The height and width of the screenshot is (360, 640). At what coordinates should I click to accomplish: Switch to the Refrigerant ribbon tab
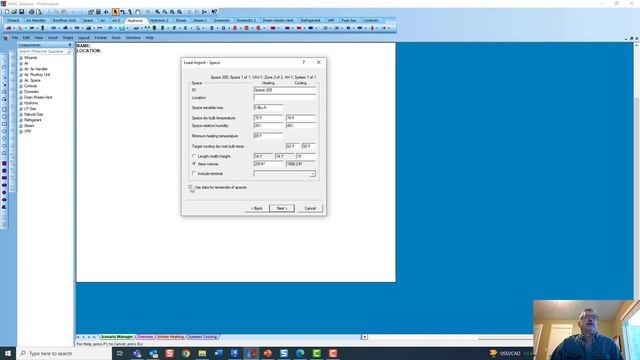pos(310,20)
